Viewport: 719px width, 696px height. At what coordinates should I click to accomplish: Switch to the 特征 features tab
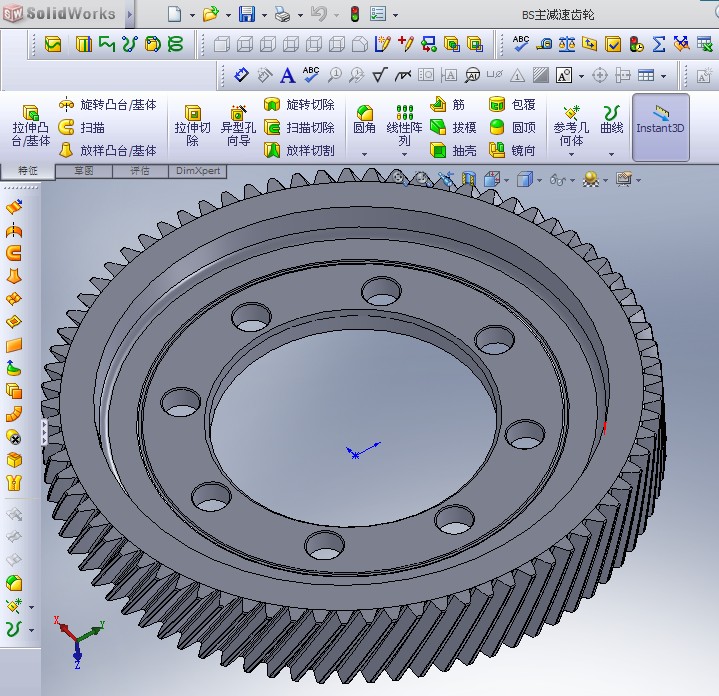click(28, 171)
